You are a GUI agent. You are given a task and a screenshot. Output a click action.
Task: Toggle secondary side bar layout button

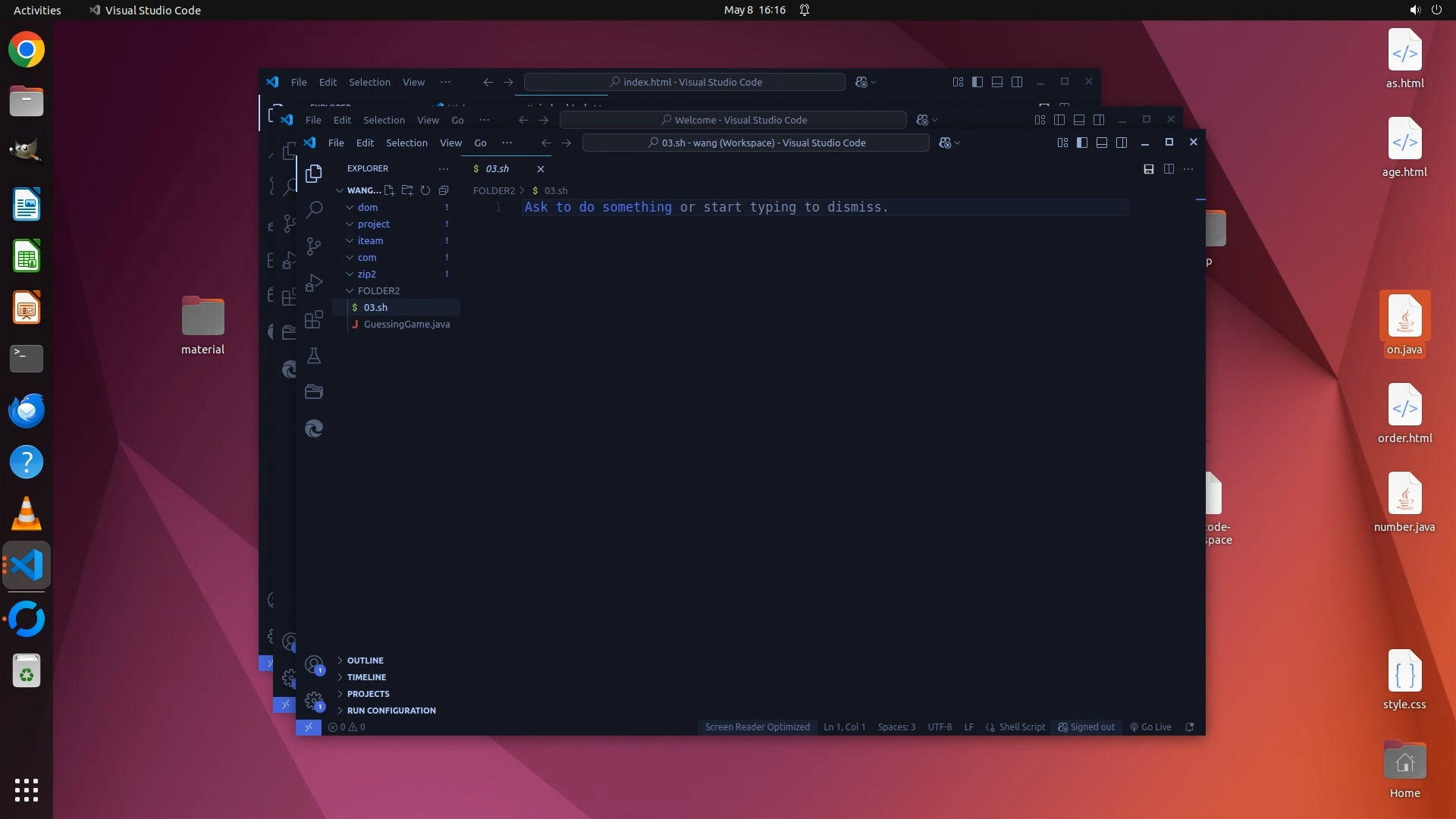click(1122, 143)
